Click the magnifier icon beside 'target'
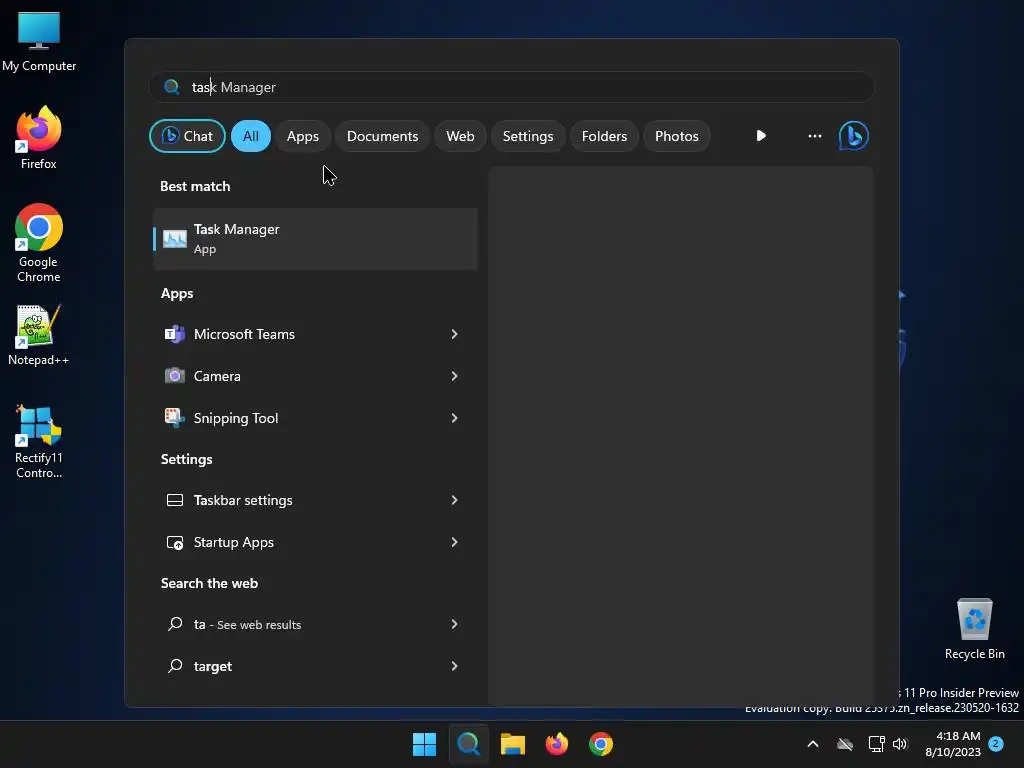Screen dimensions: 1024x768 click(x=174, y=665)
